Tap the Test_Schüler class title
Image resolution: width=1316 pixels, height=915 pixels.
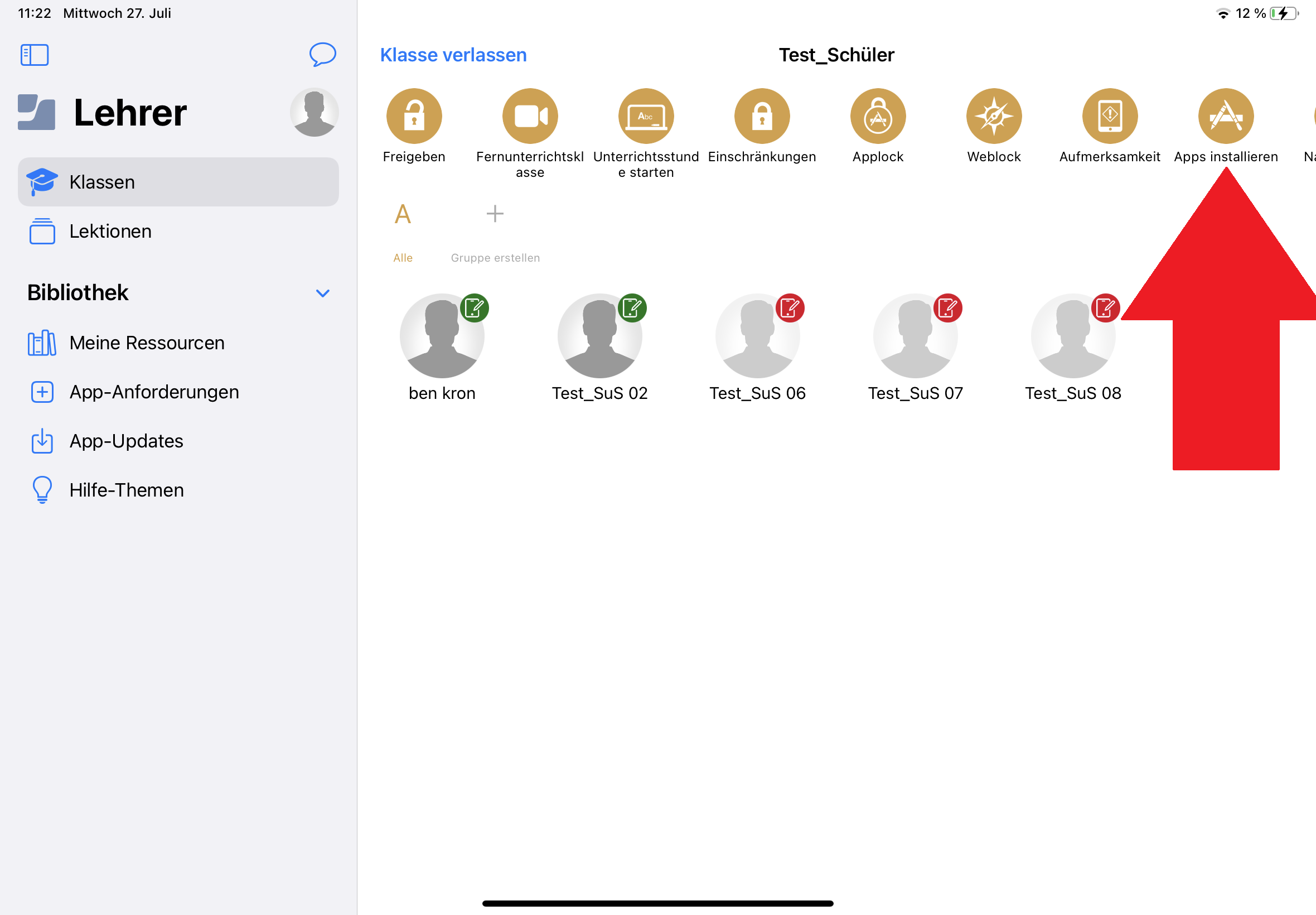(836, 55)
